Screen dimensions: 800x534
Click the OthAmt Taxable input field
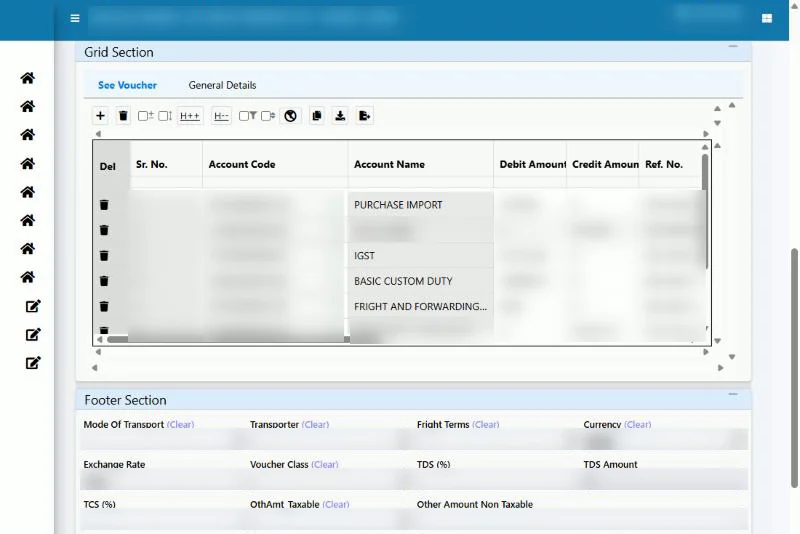tap(330, 520)
